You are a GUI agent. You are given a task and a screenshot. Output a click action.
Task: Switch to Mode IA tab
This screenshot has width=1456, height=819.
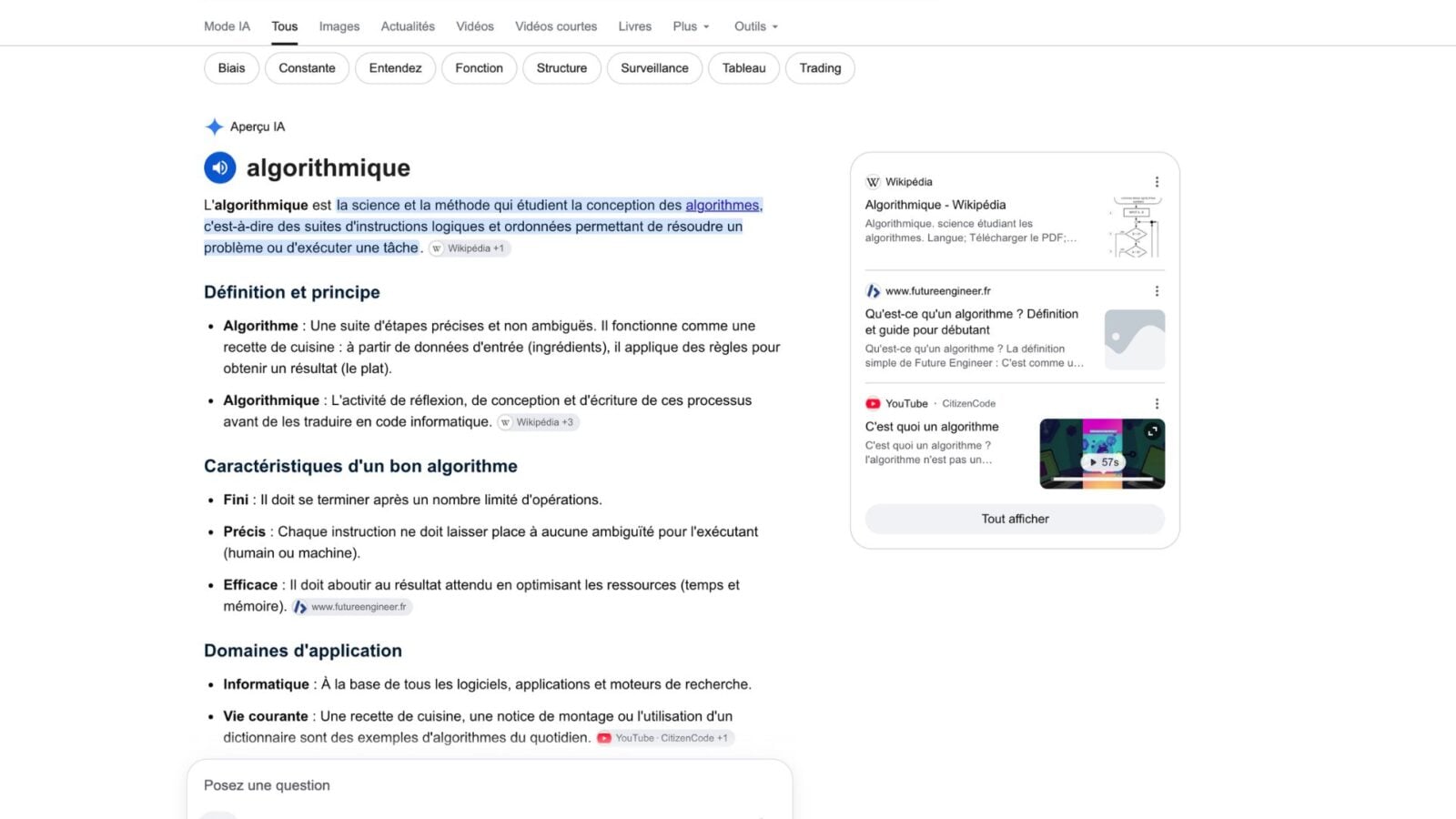click(x=227, y=26)
